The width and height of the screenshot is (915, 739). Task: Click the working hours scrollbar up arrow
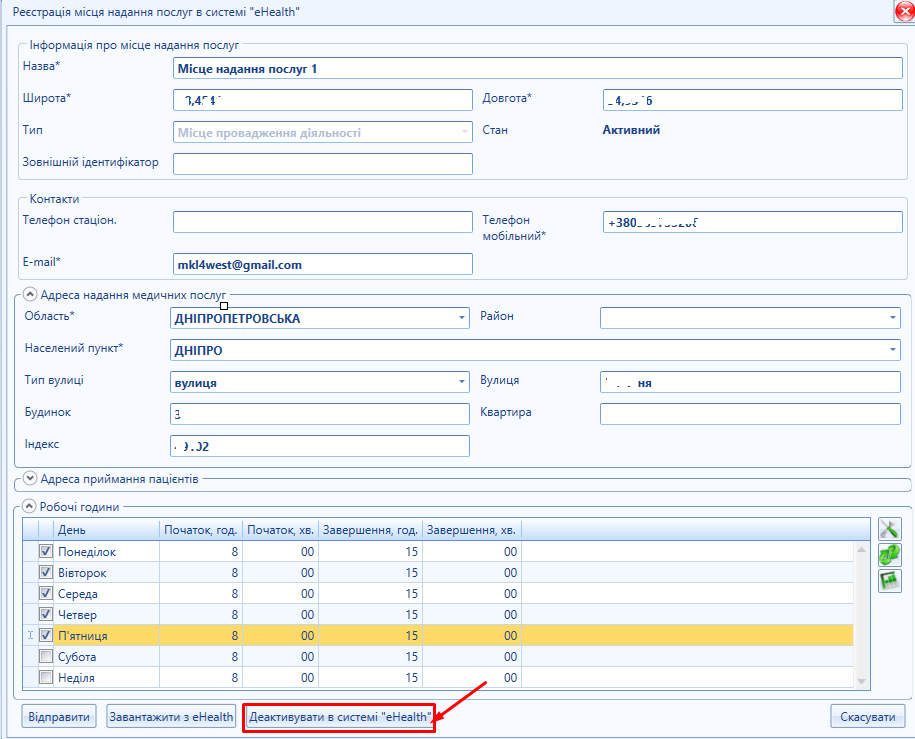[861, 549]
